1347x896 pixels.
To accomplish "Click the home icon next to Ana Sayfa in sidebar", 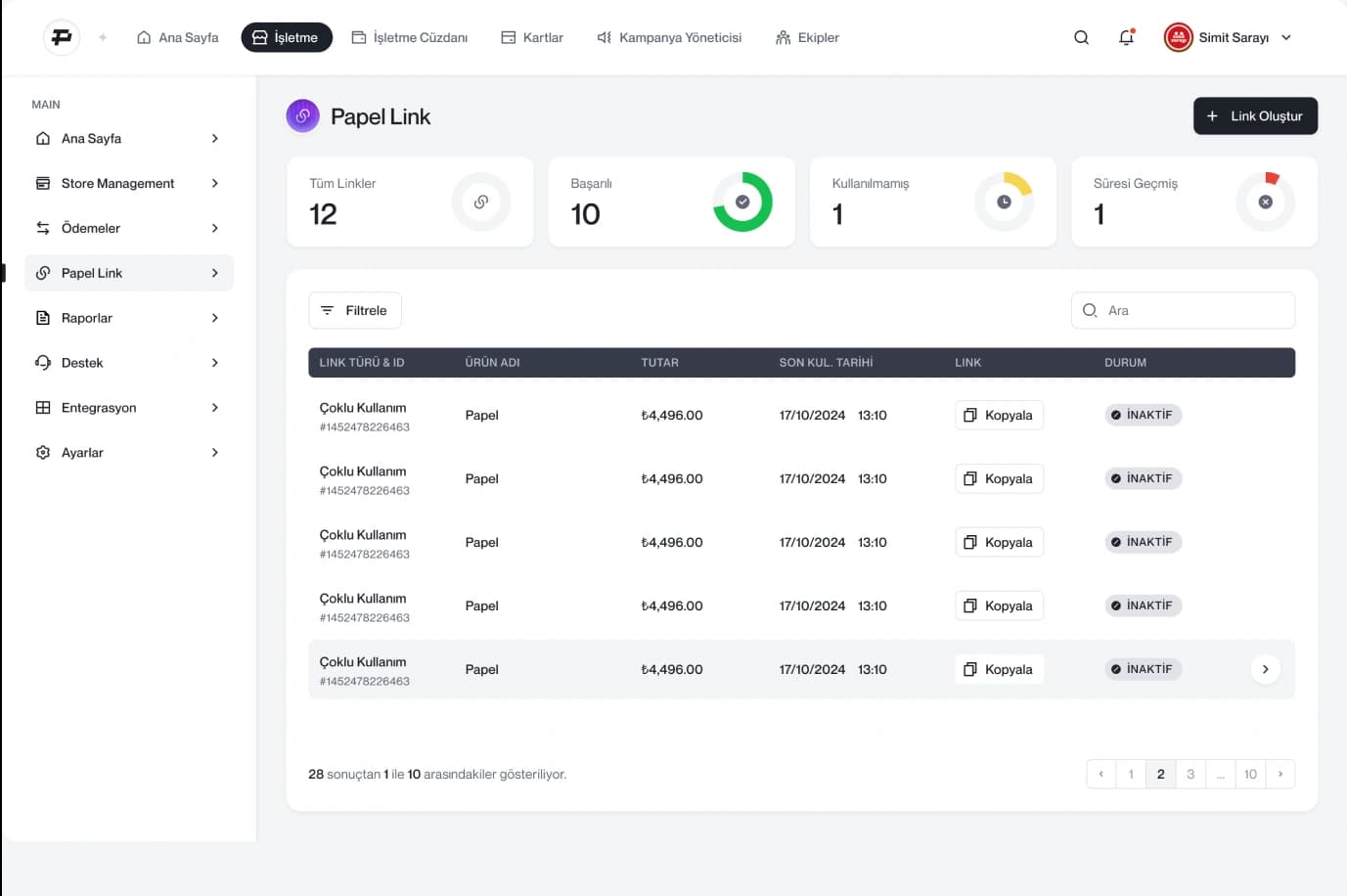I will [x=43, y=138].
